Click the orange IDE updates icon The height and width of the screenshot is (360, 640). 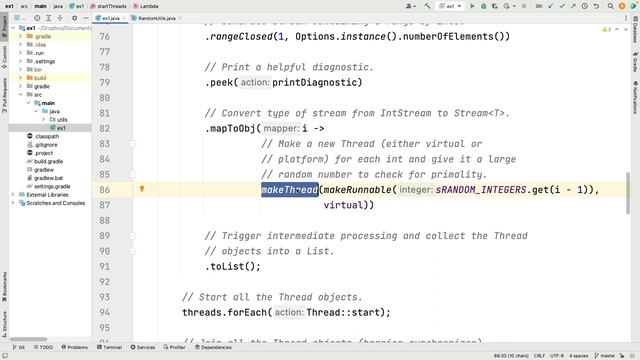click(x=622, y=6)
